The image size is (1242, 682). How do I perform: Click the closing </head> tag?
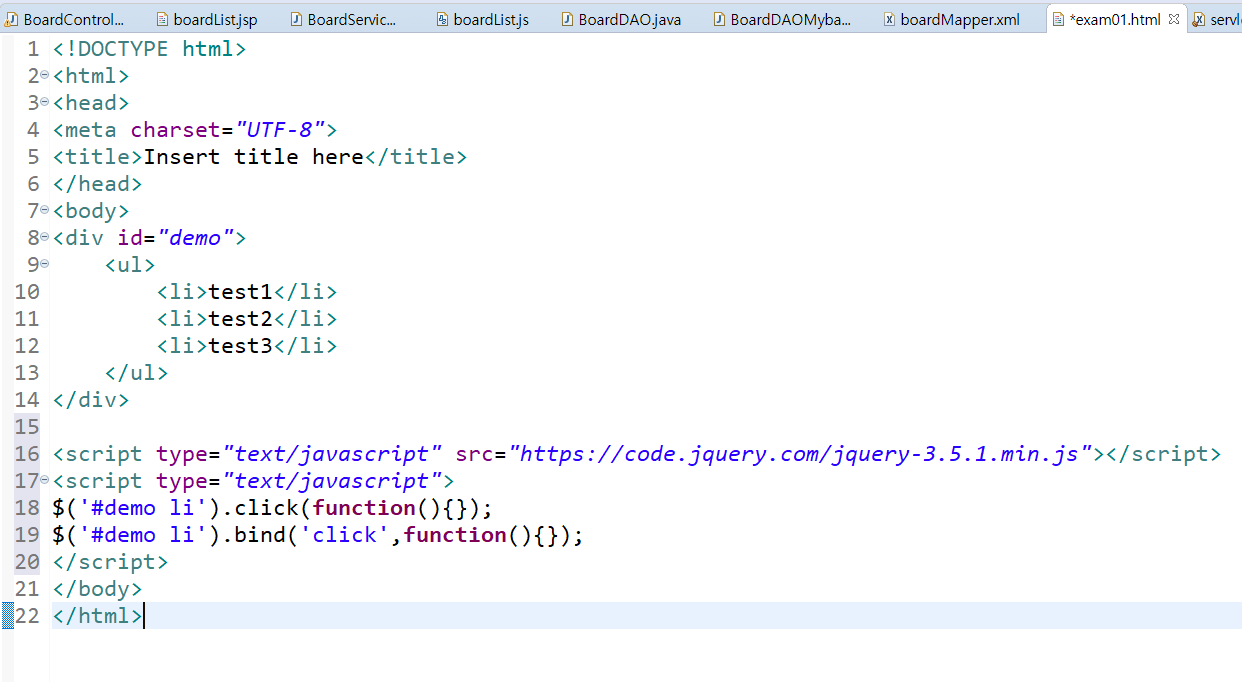coord(98,184)
